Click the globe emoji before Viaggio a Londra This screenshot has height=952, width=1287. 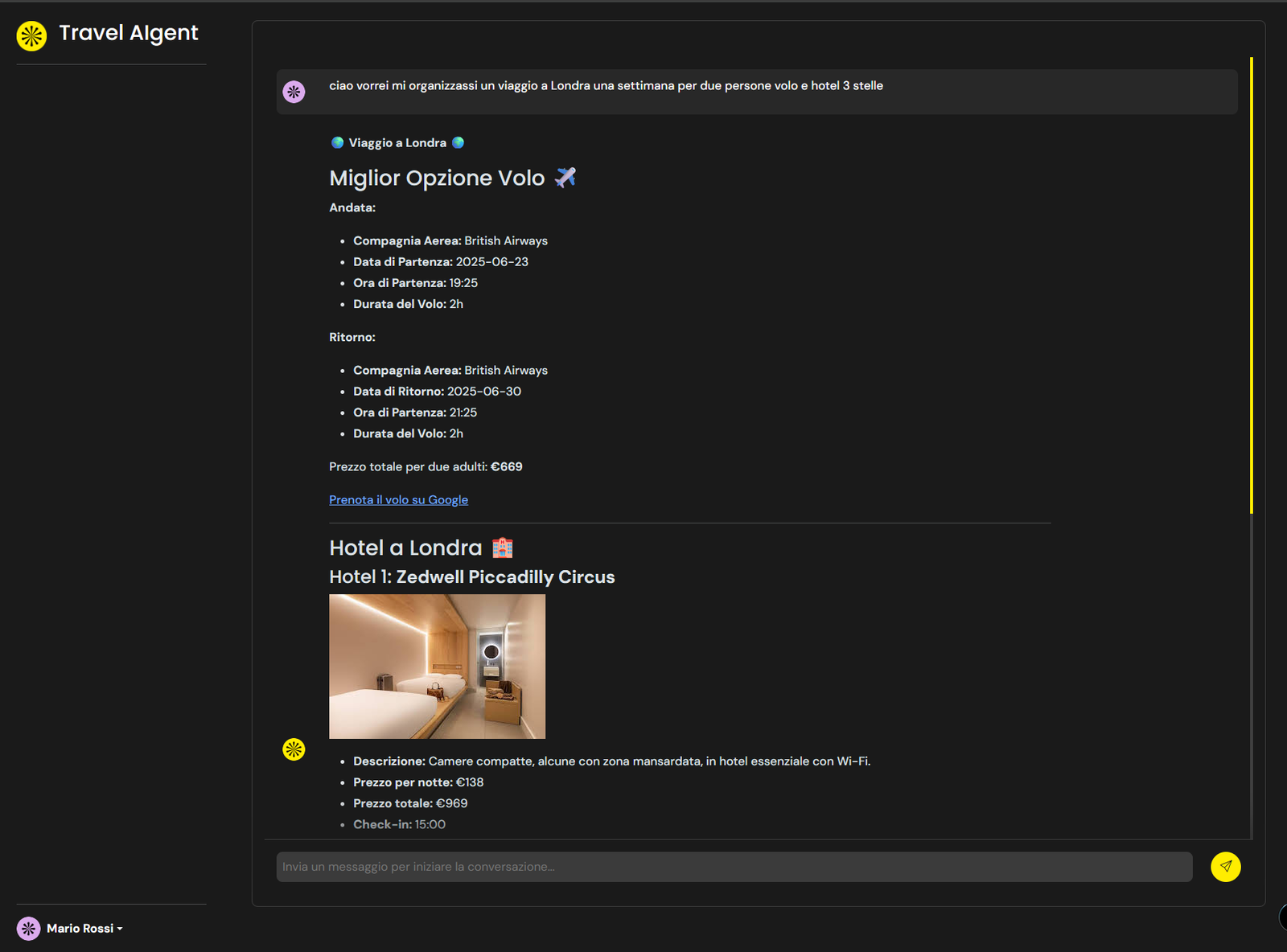(338, 143)
